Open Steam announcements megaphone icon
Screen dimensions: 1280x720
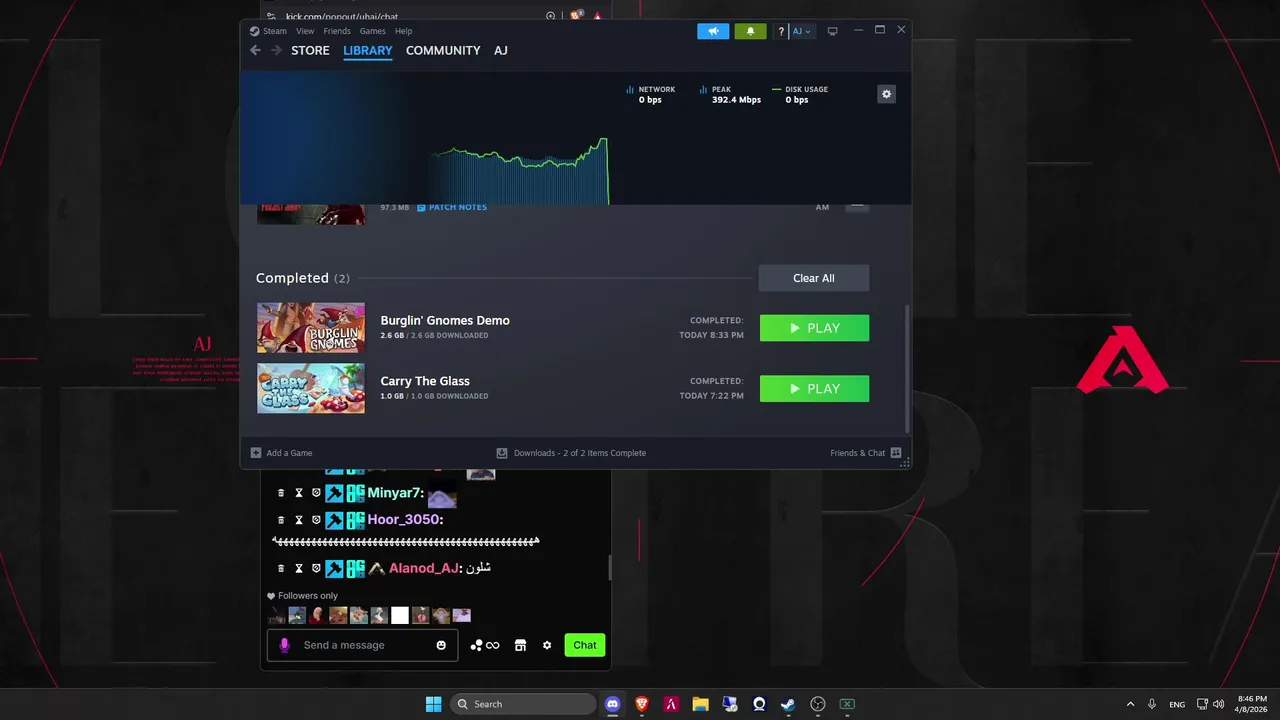point(713,31)
